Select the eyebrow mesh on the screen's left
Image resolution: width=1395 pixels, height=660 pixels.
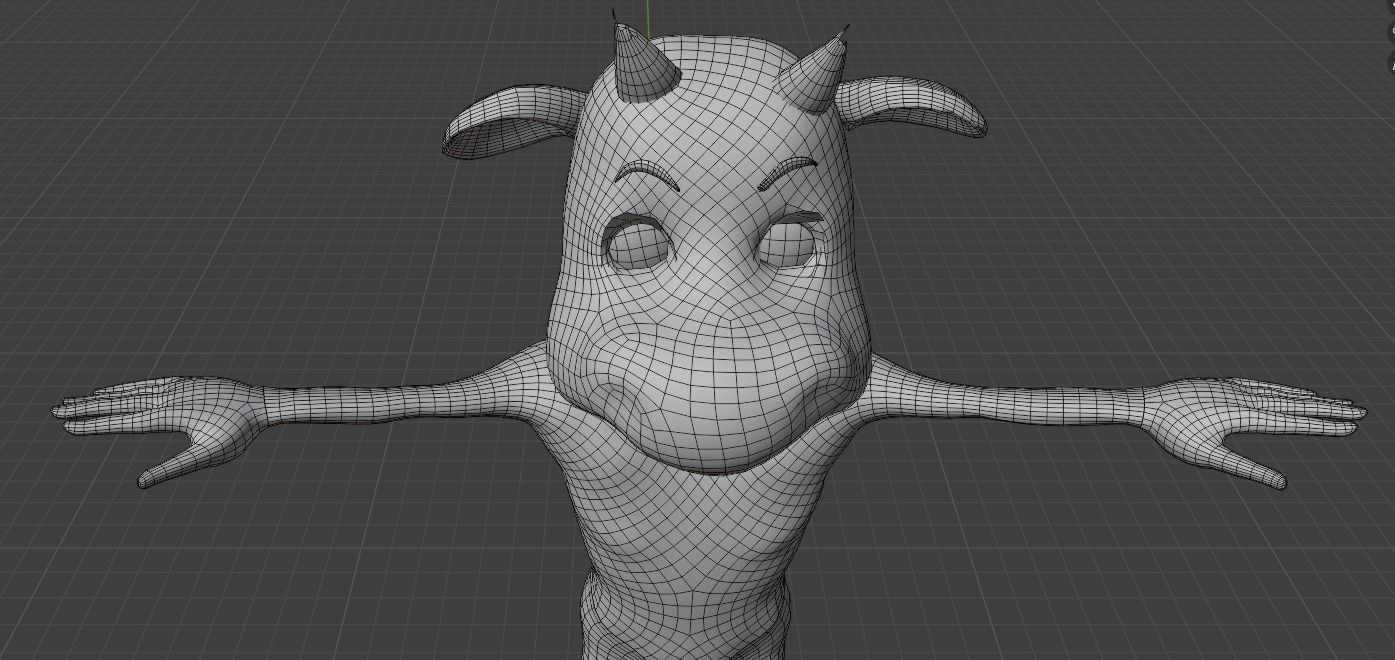(x=648, y=175)
